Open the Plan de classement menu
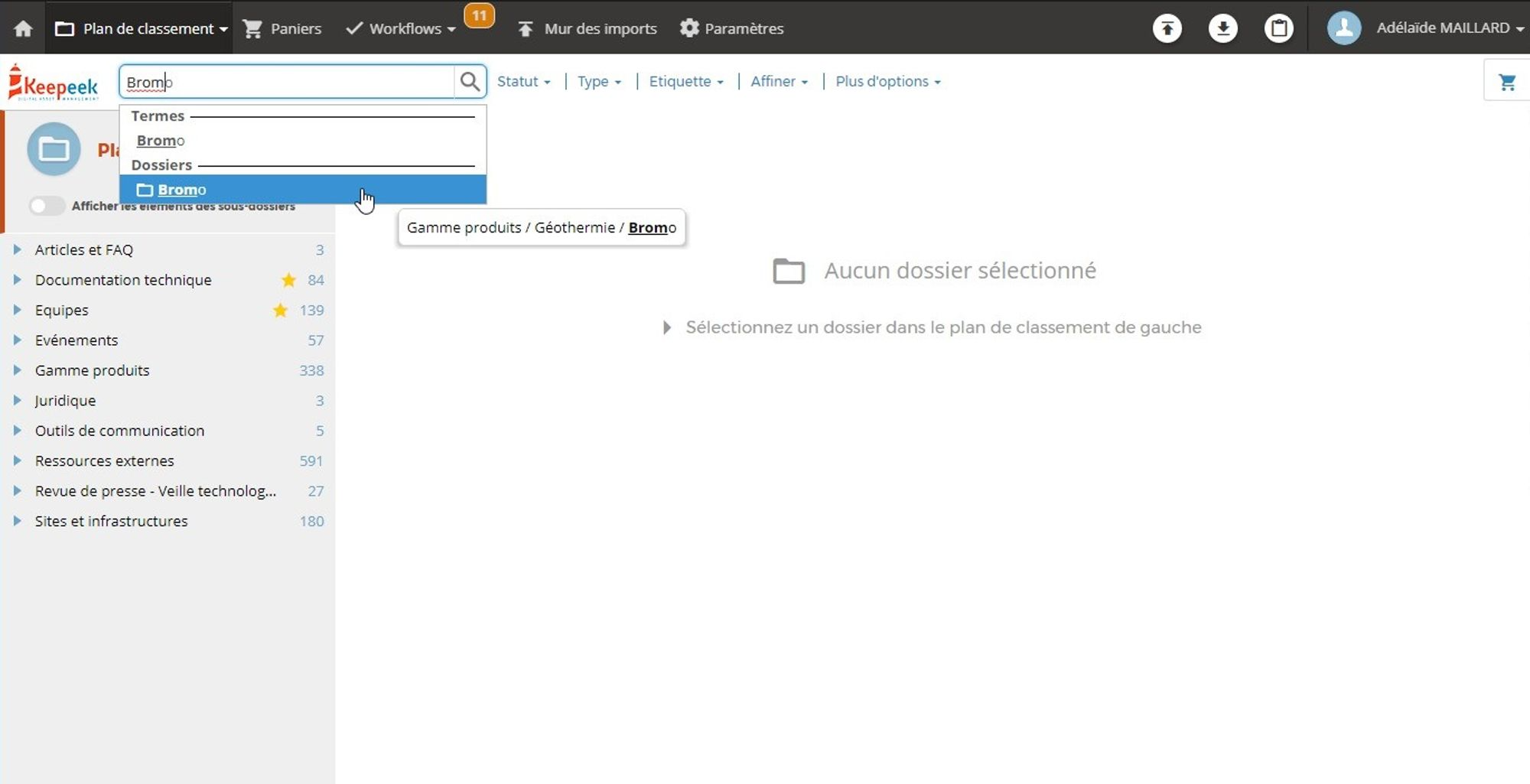The height and width of the screenshot is (784, 1530). (x=139, y=28)
